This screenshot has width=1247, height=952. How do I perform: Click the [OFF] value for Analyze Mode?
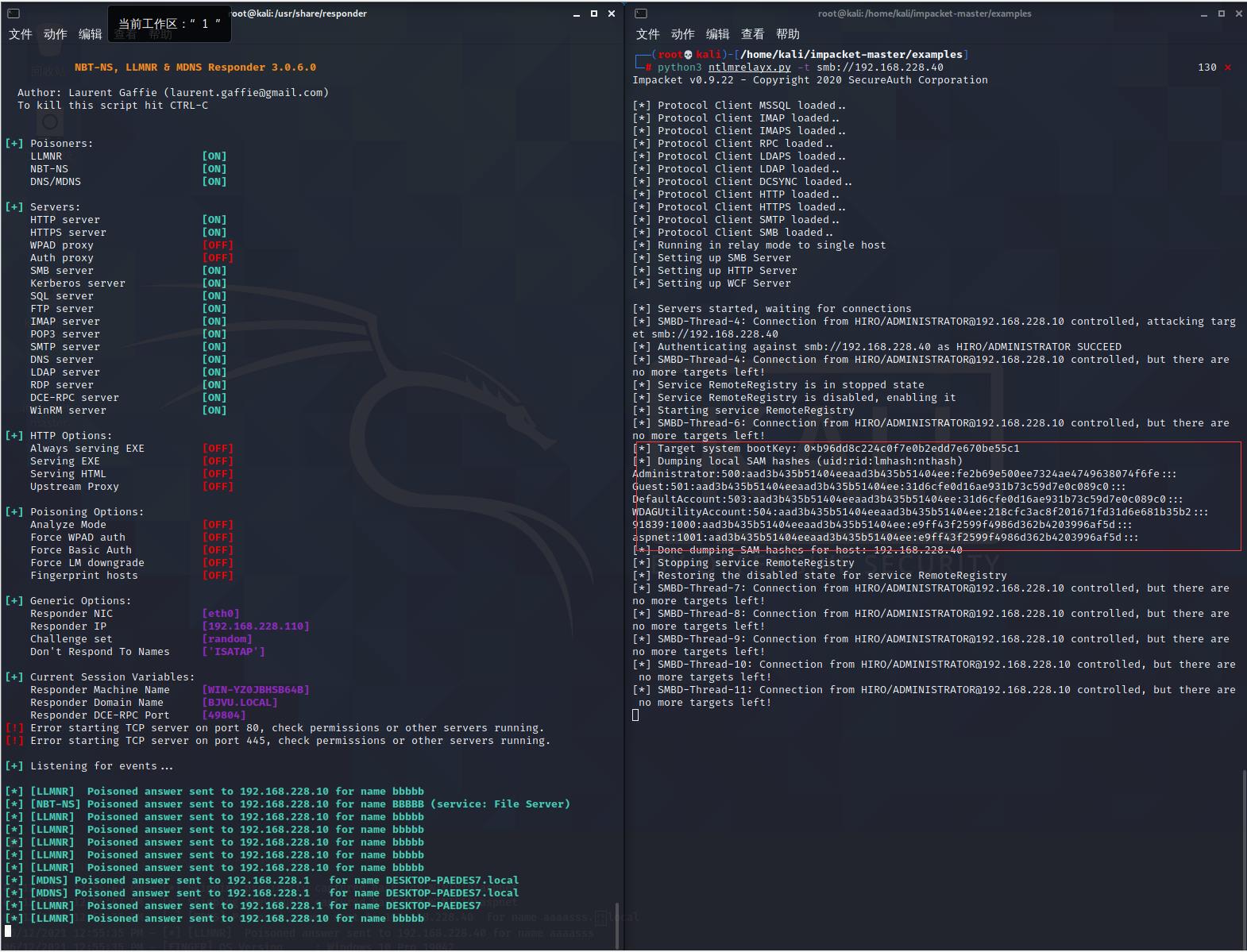(x=218, y=525)
